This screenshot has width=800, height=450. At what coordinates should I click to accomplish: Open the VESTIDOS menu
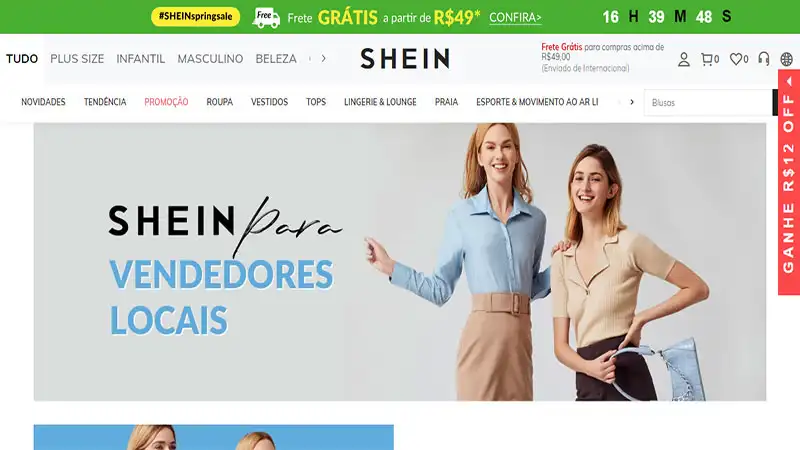point(269,102)
